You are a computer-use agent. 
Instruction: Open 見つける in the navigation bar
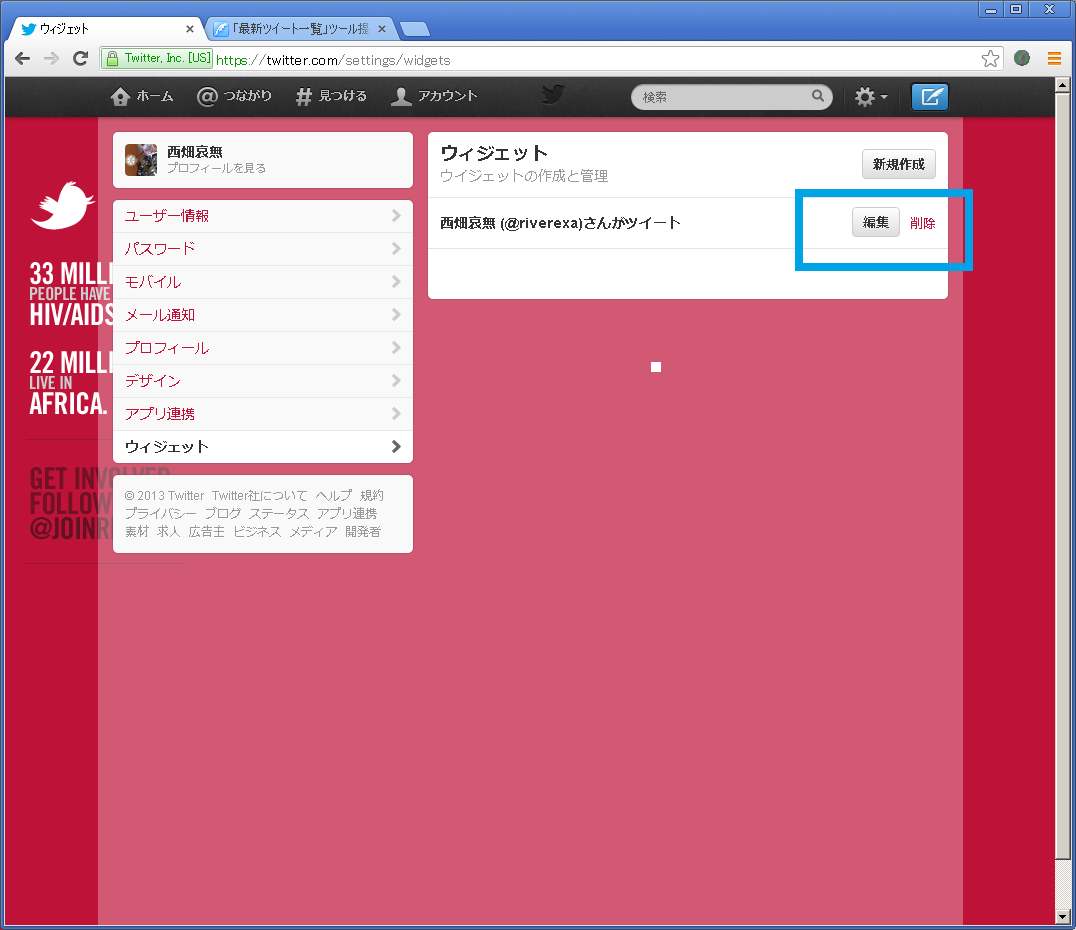click(331, 96)
